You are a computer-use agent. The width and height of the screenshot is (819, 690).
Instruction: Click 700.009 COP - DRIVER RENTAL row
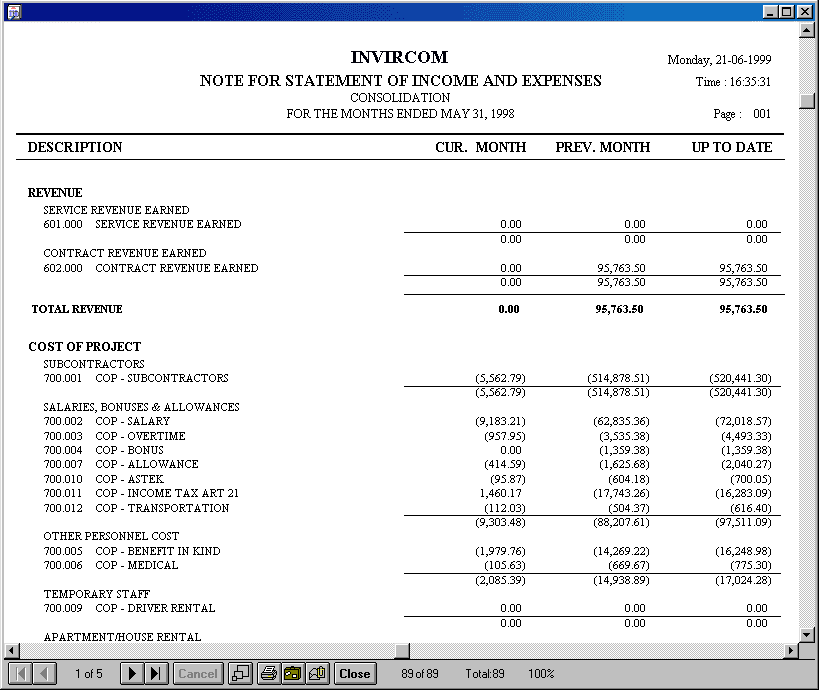click(x=407, y=608)
